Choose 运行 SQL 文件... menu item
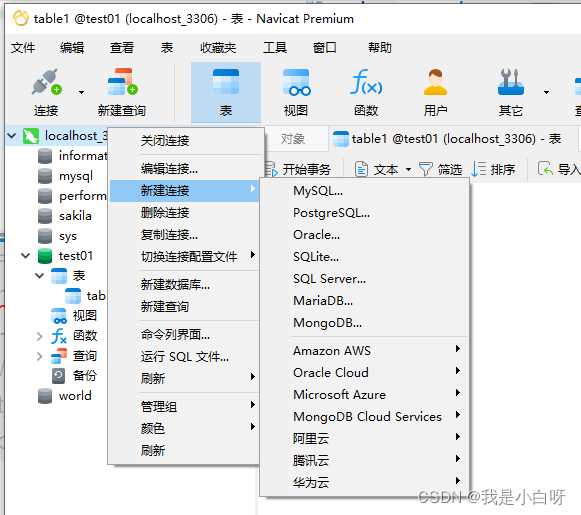Viewport: 581px width, 515px height. 184,356
